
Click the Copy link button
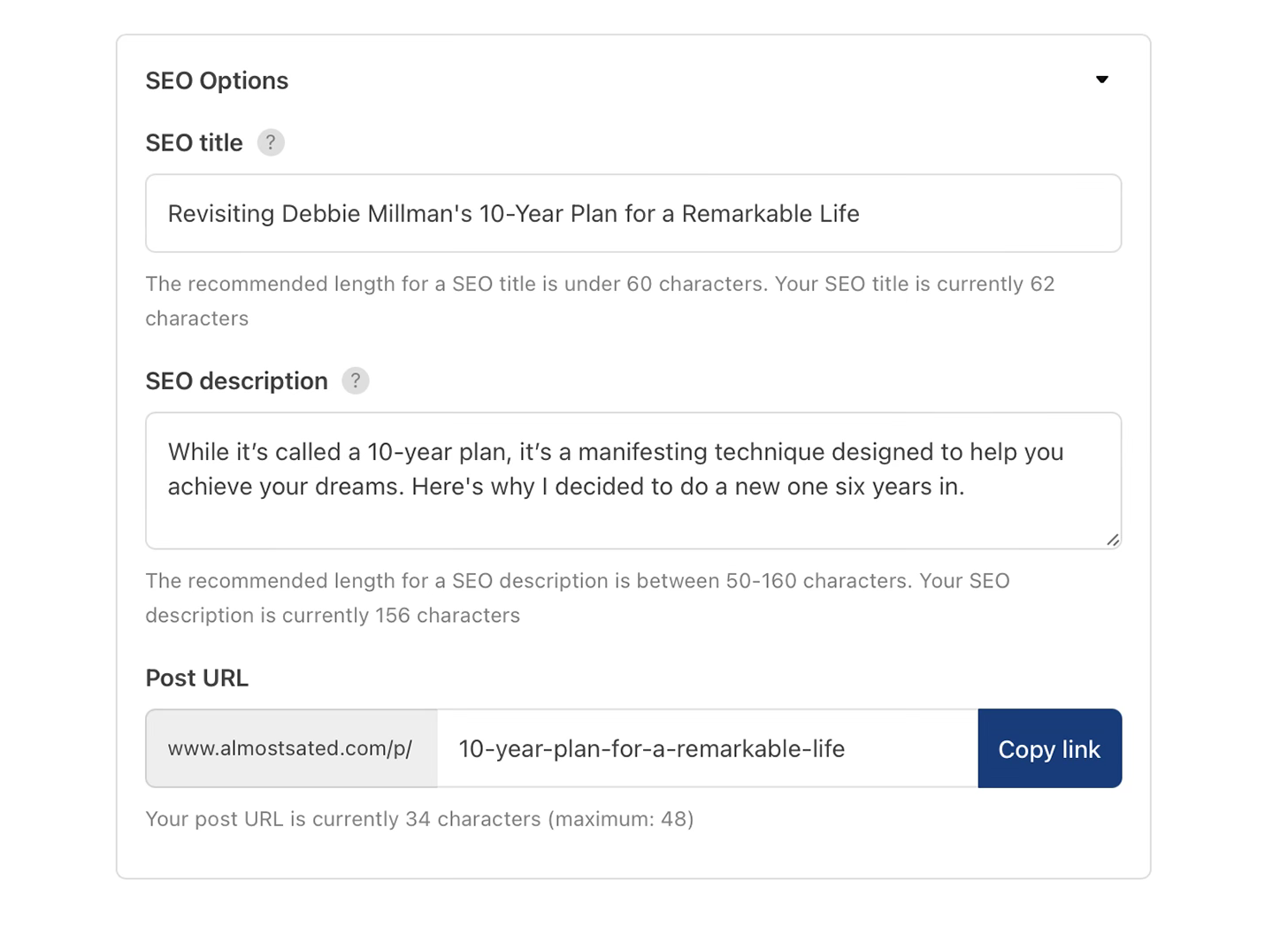1049,748
